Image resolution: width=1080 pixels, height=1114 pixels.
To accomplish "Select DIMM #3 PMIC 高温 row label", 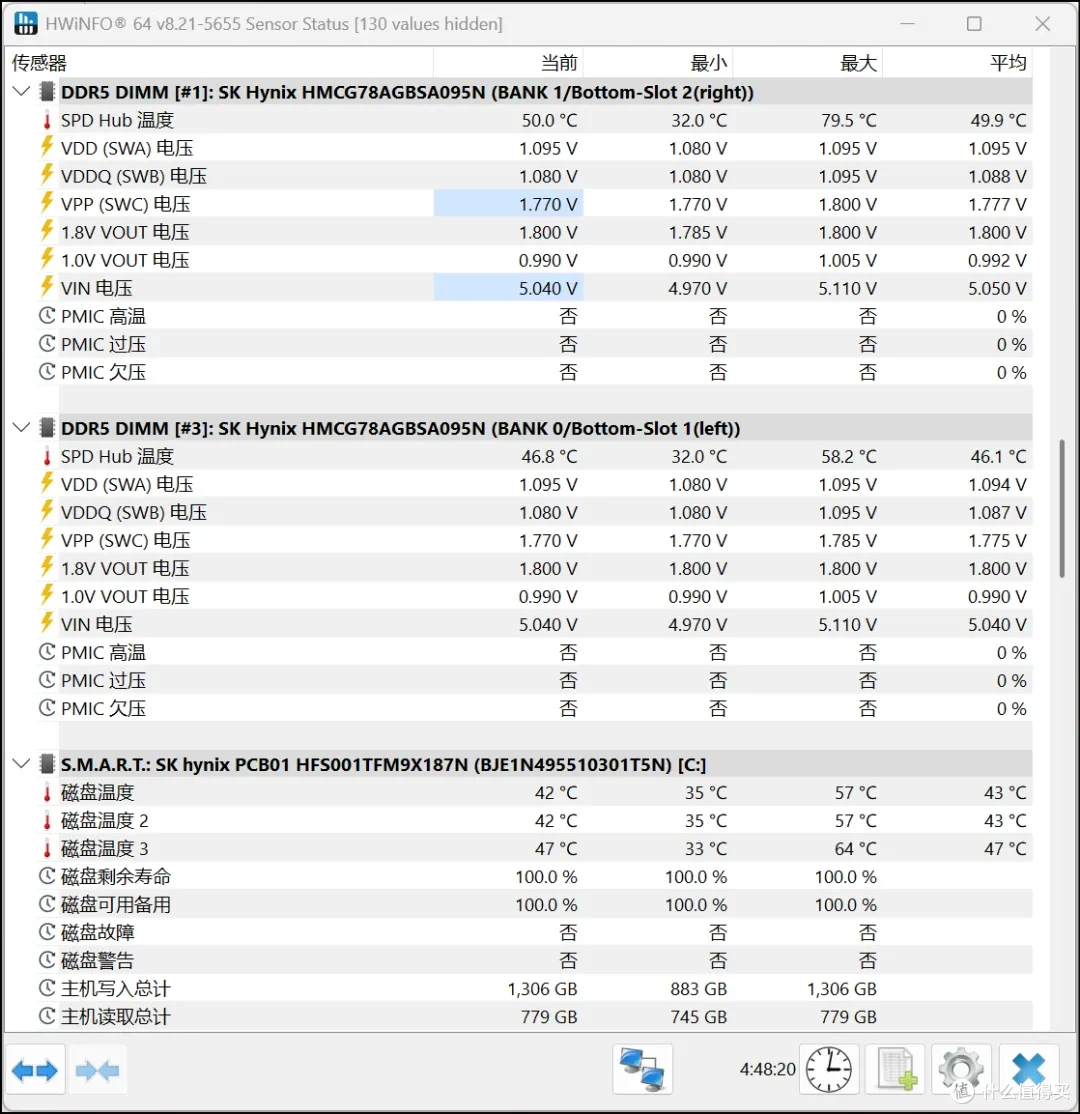I will coord(103,652).
